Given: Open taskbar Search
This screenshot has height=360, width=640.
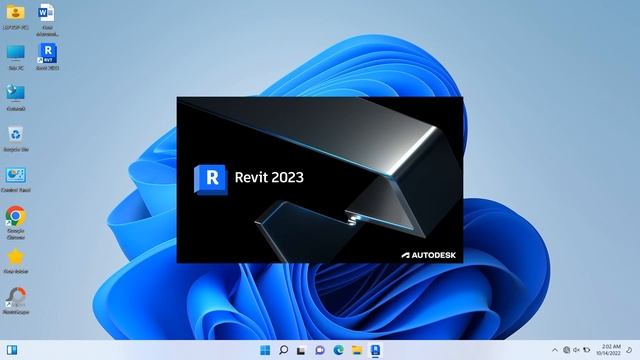Looking at the screenshot, I should point(283,350).
